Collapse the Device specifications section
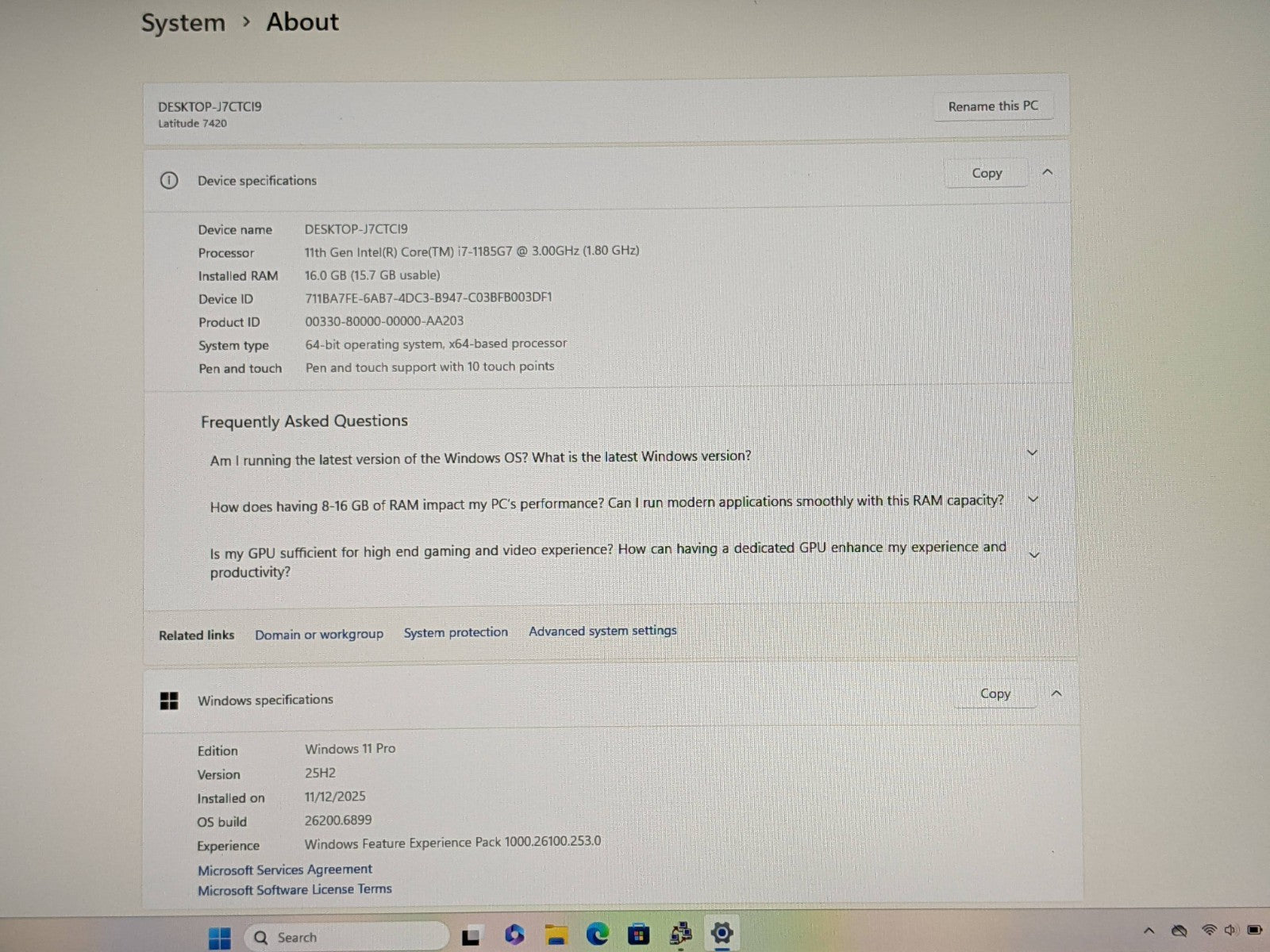Viewport: 1270px width, 952px height. point(1048,172)
